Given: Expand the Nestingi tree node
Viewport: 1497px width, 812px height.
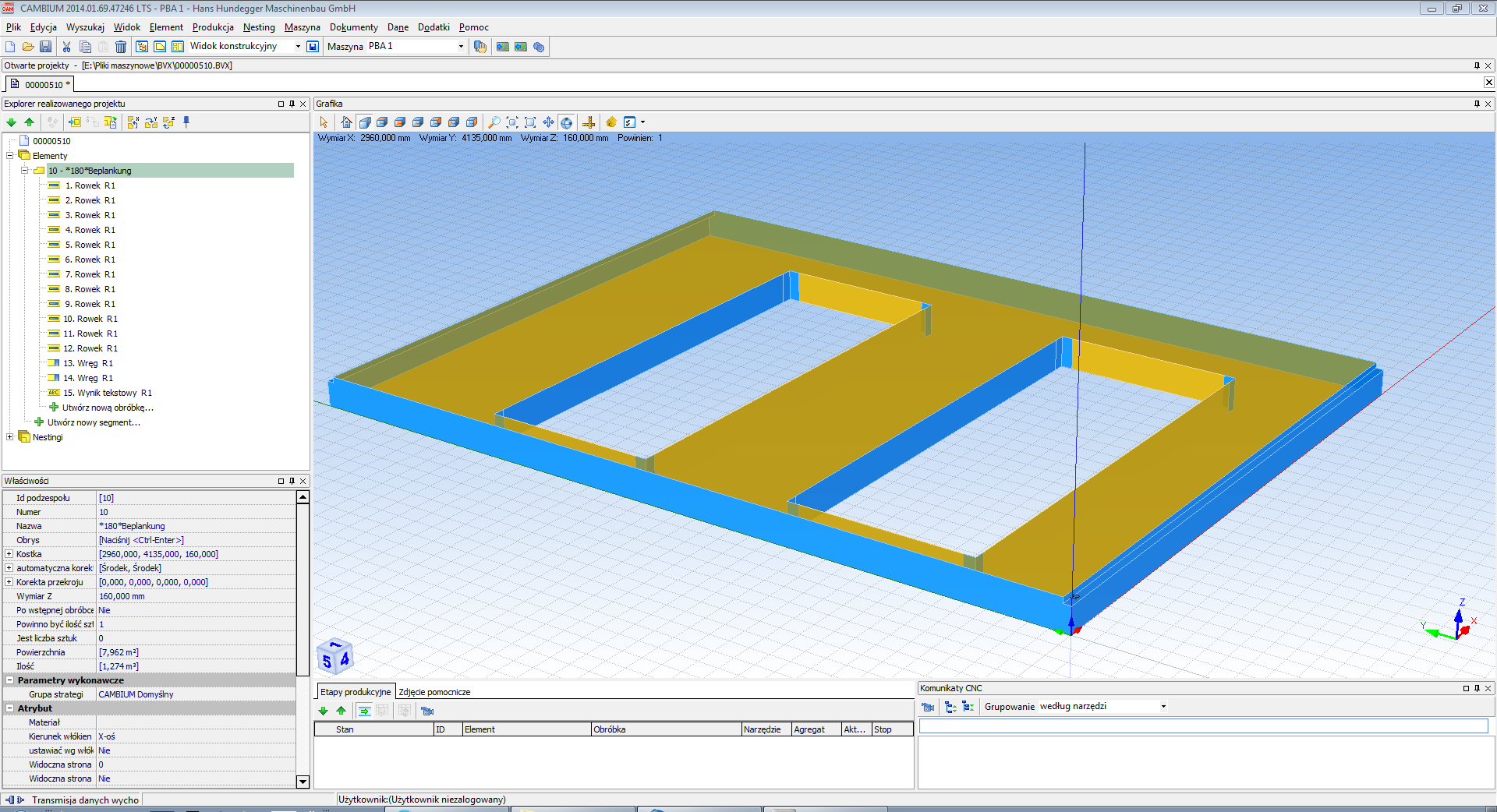Looking at the screenshot, I should (9, 437).
